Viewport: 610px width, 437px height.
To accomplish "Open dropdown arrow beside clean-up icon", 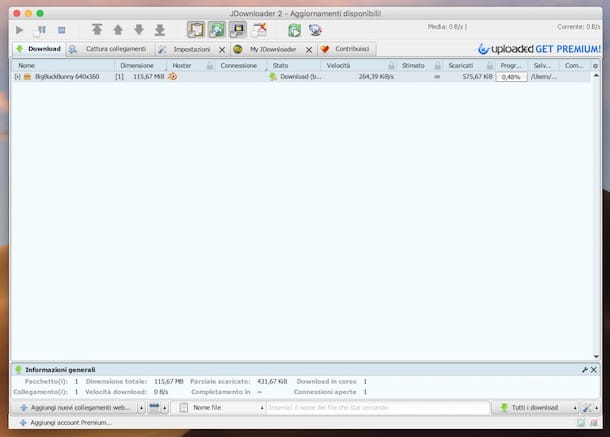I will point(165,408).
